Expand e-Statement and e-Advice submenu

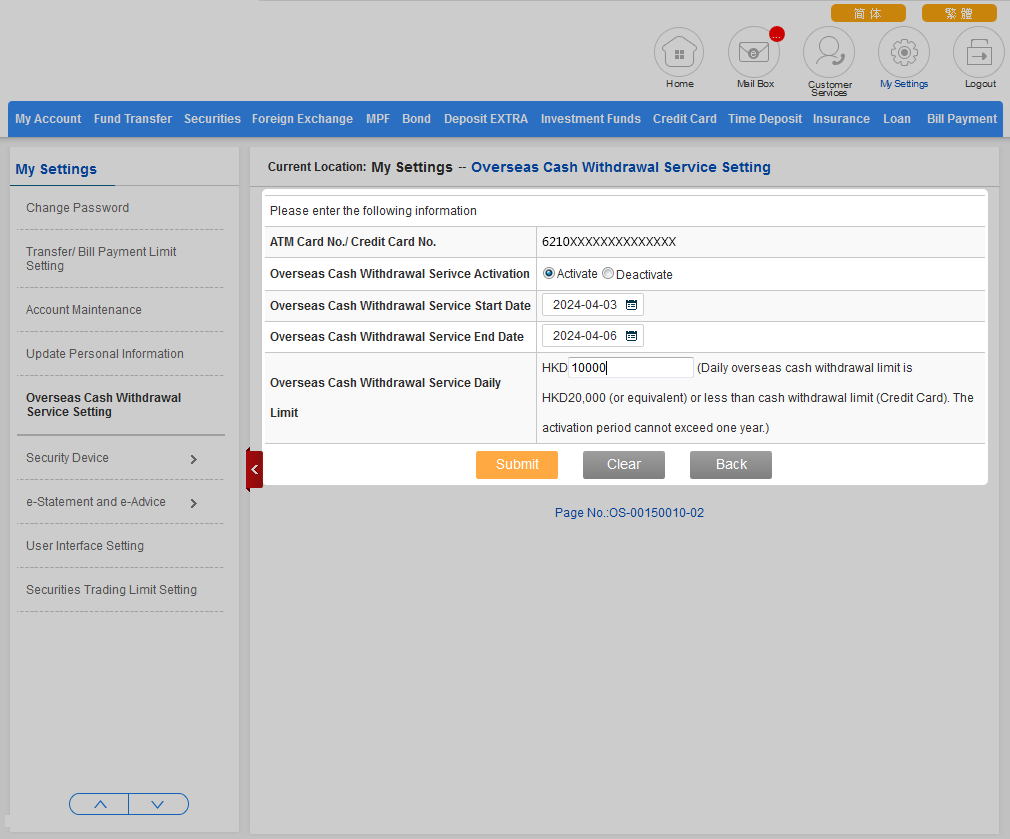pyautogui.click(x=193, y=503)
